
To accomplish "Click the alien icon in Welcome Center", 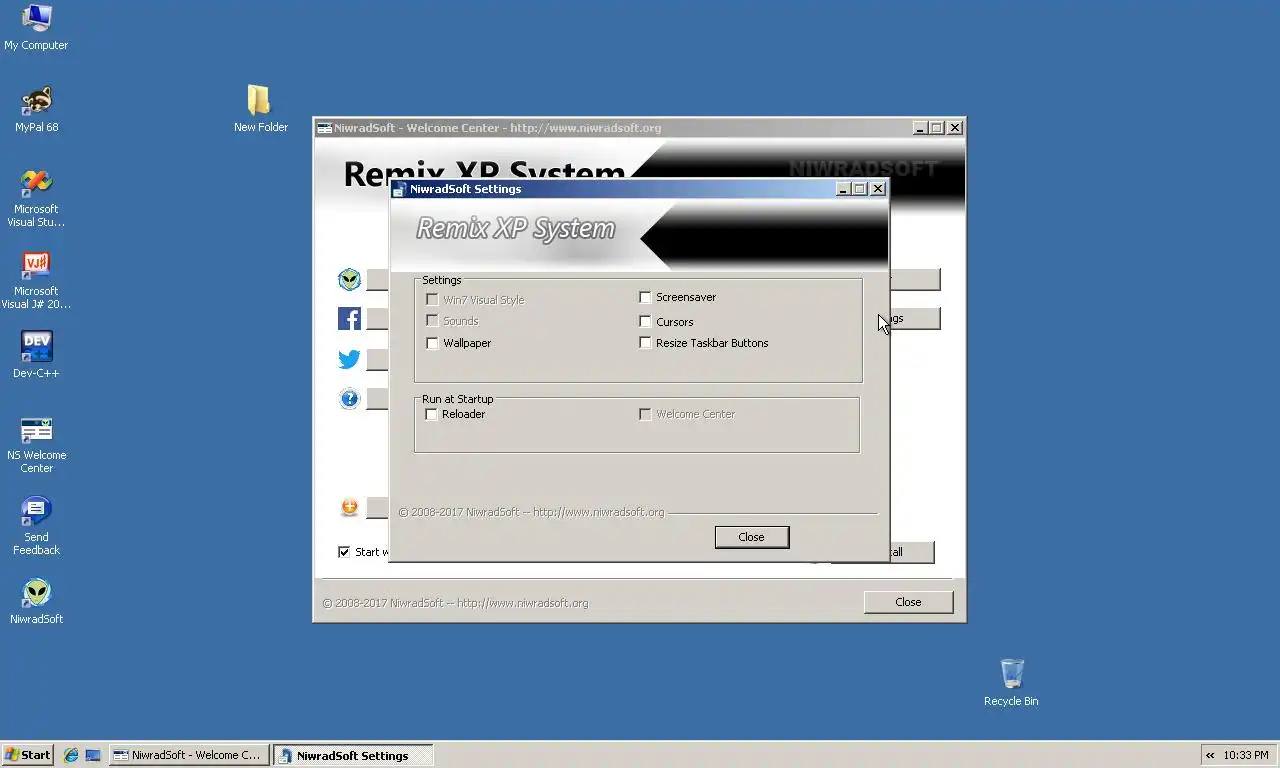I will point(349,280).
